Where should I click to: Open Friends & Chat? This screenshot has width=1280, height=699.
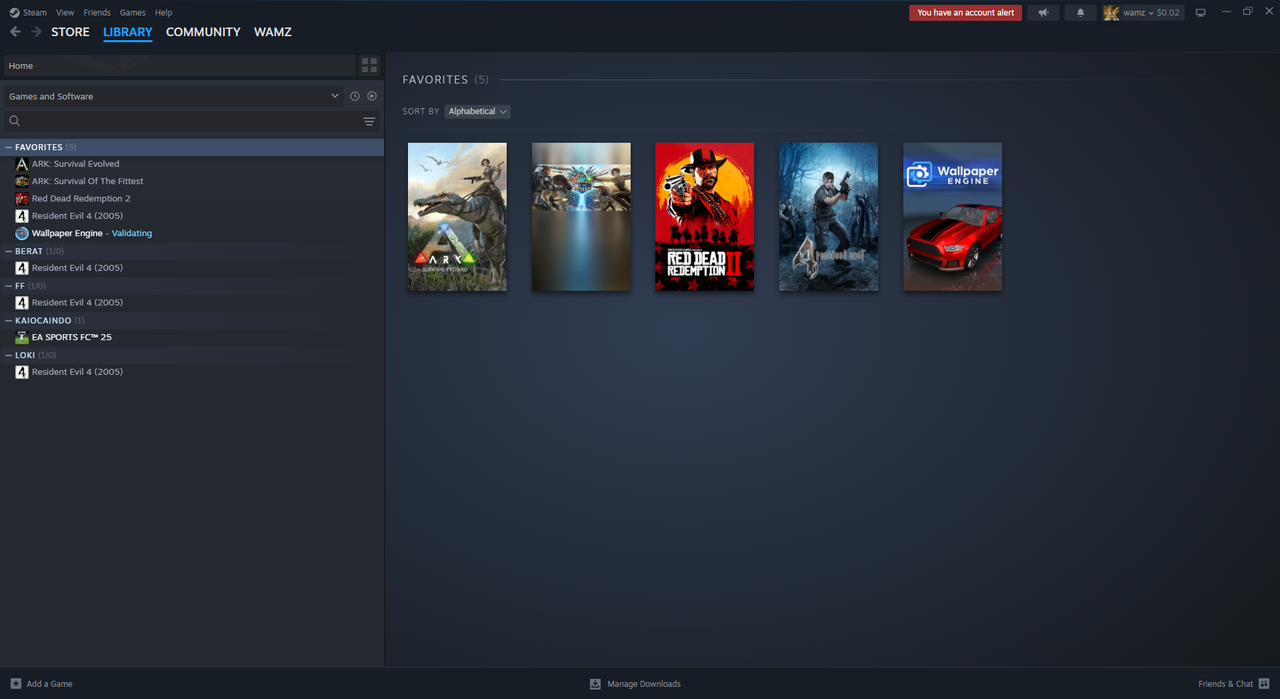(x=1225, y=684)
